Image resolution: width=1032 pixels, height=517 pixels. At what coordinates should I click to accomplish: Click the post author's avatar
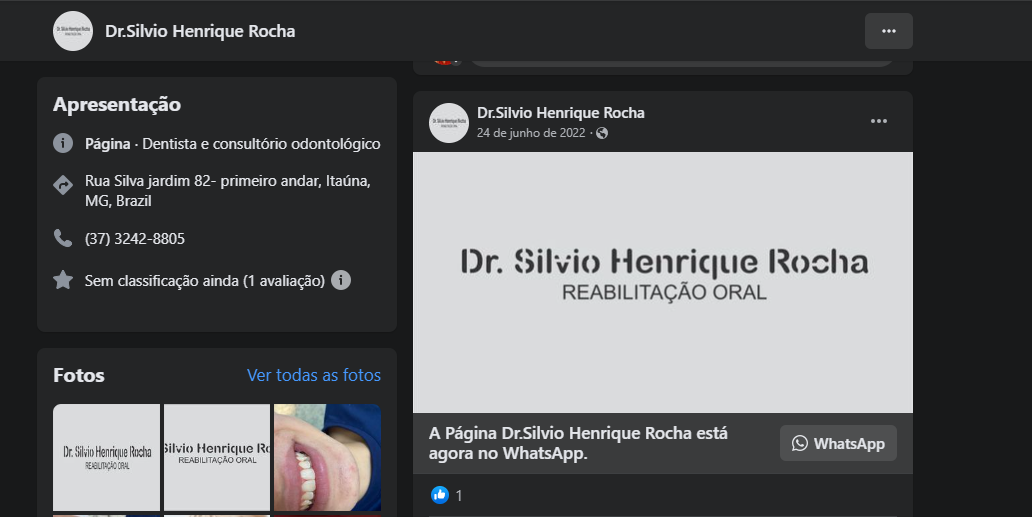(x=449, y=122)
